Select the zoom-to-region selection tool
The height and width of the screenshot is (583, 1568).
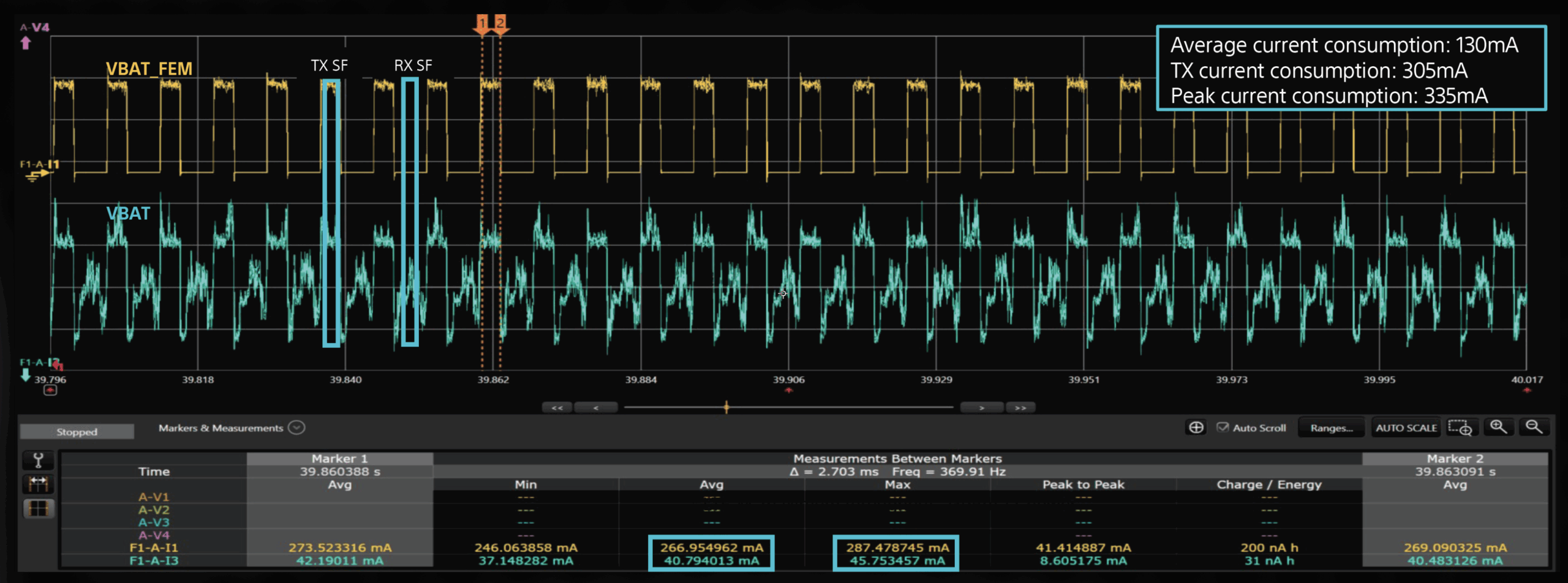click(x=1460, y=427)
